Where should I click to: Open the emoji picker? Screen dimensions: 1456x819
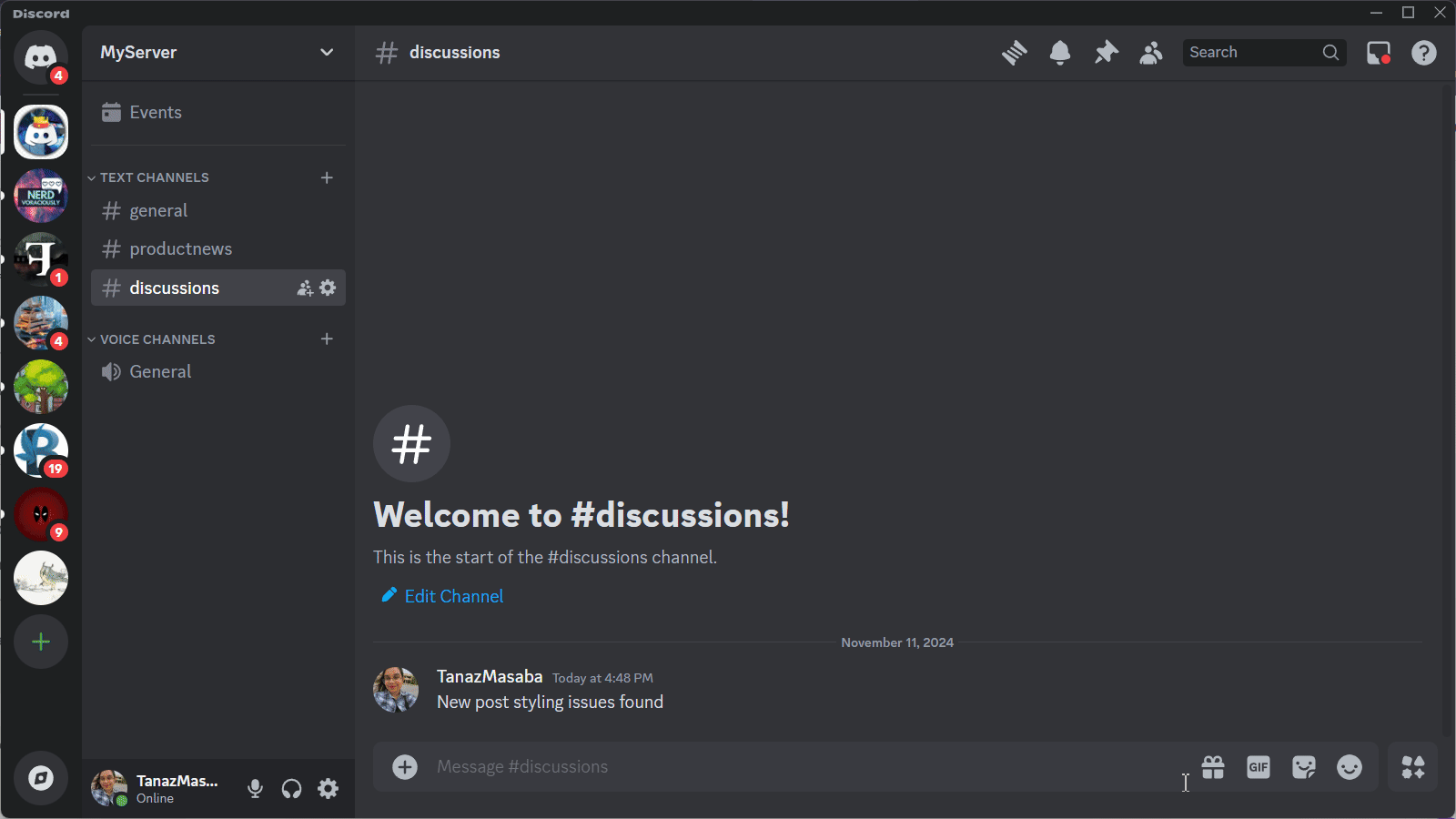(1350, 767)
